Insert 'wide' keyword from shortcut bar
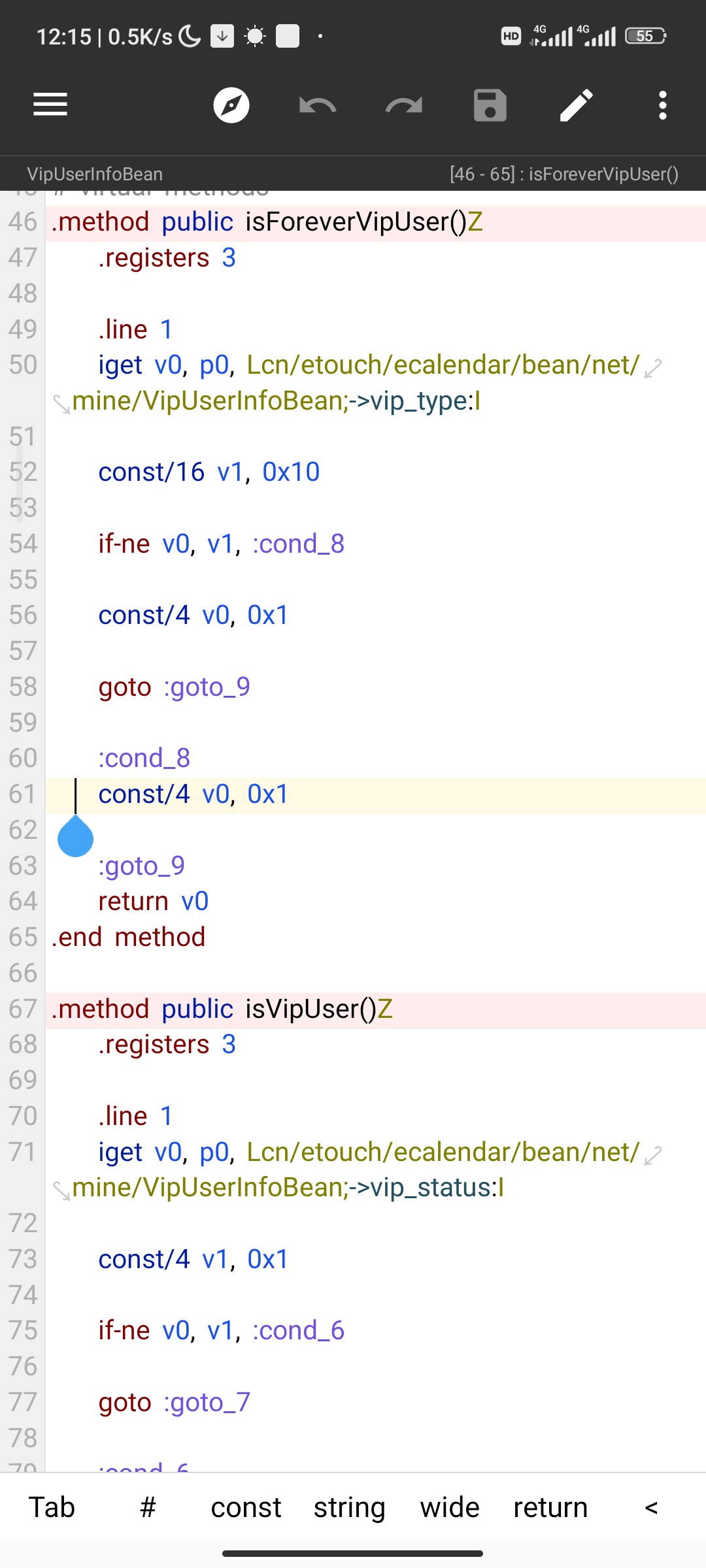 450,1508
